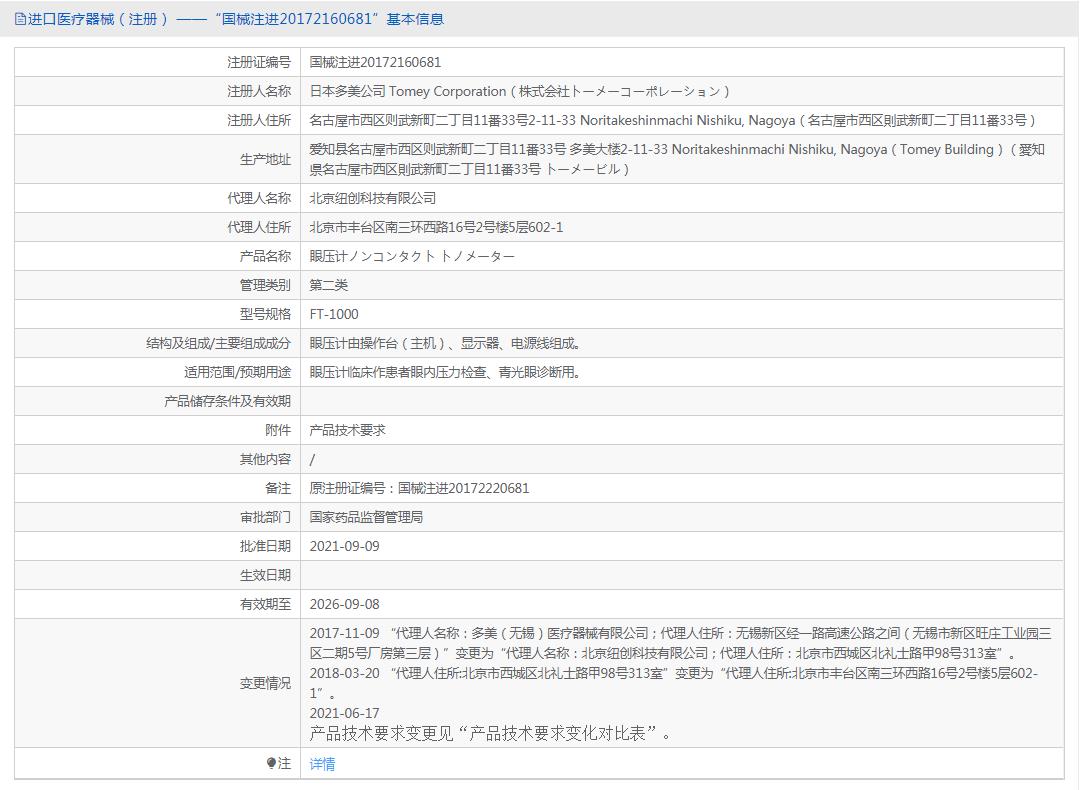Click the 型号规格 row label
The height and width of the screenshot is (790, 1082).
(265, 314)
